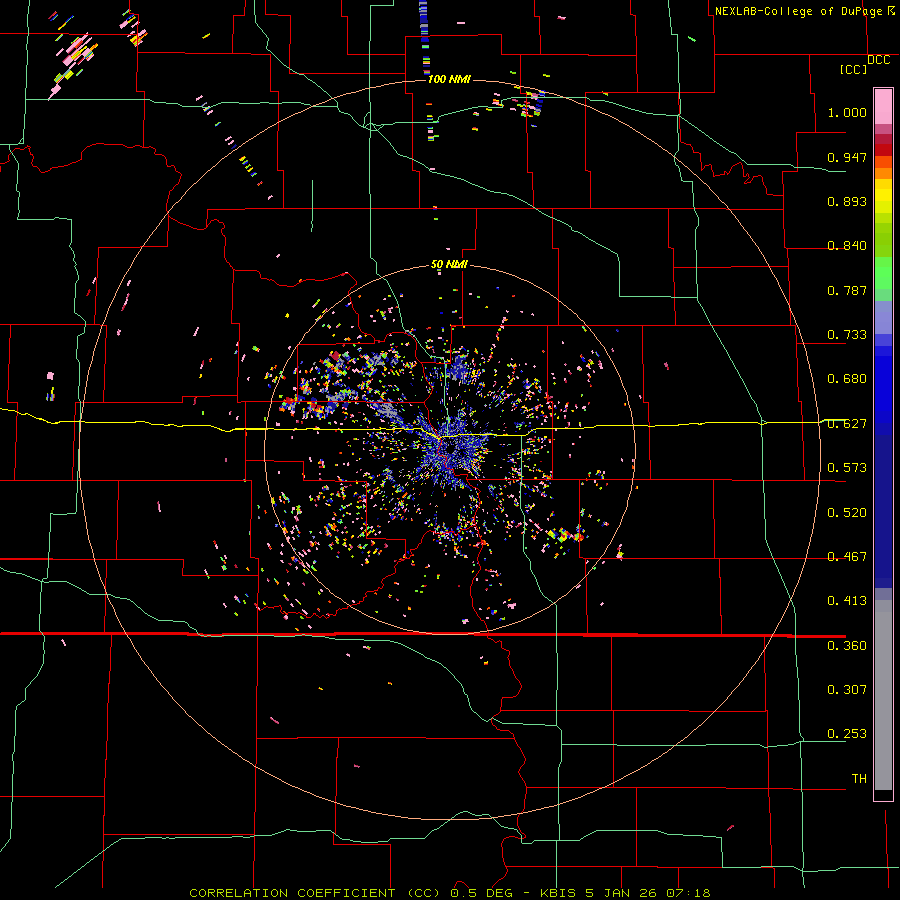Select the 0.627 scale value
Image resolution: width=900 pixels, height=900 pixels.
point(847,424)
